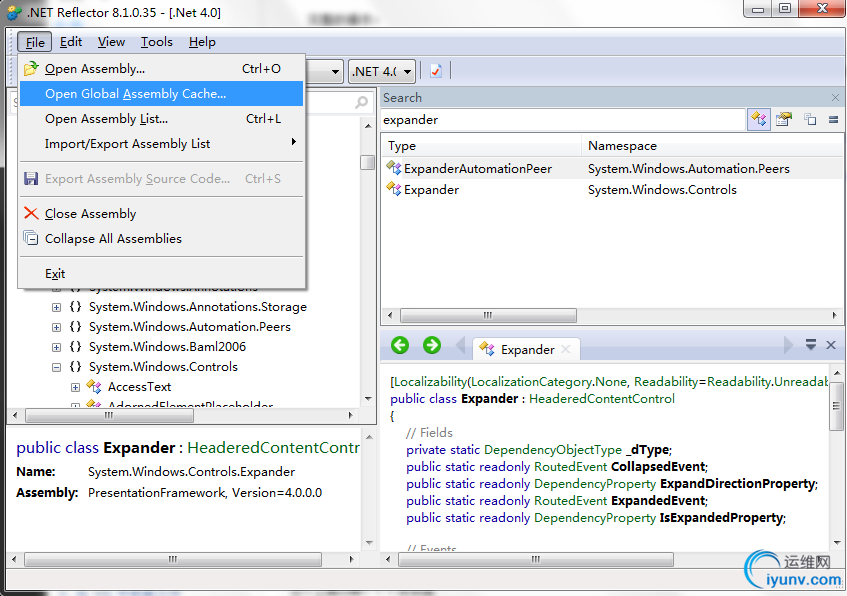Click the search field containing expander

[560, 119]
